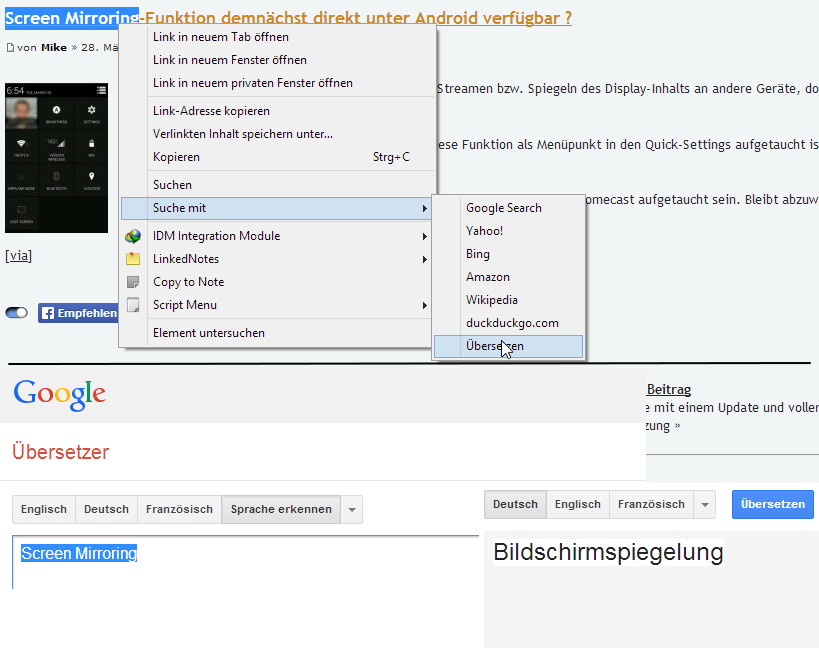Pick 'Google Search' from search submenu
Image resolution: width=819 pixels, height=648 pixels.
pyautogui.click(x=508, y=208)
